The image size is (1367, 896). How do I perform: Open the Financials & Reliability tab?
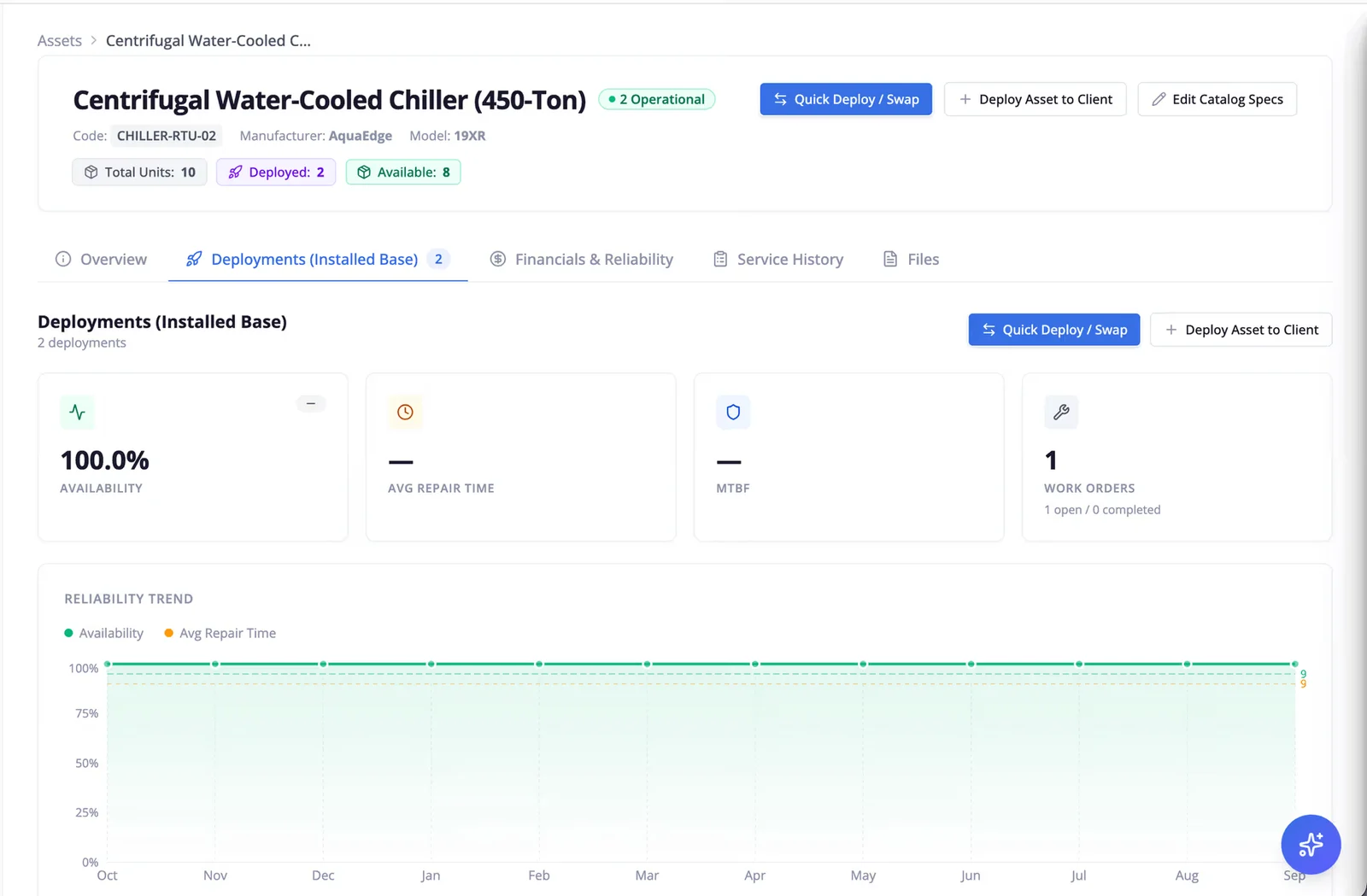pos(581,259)
